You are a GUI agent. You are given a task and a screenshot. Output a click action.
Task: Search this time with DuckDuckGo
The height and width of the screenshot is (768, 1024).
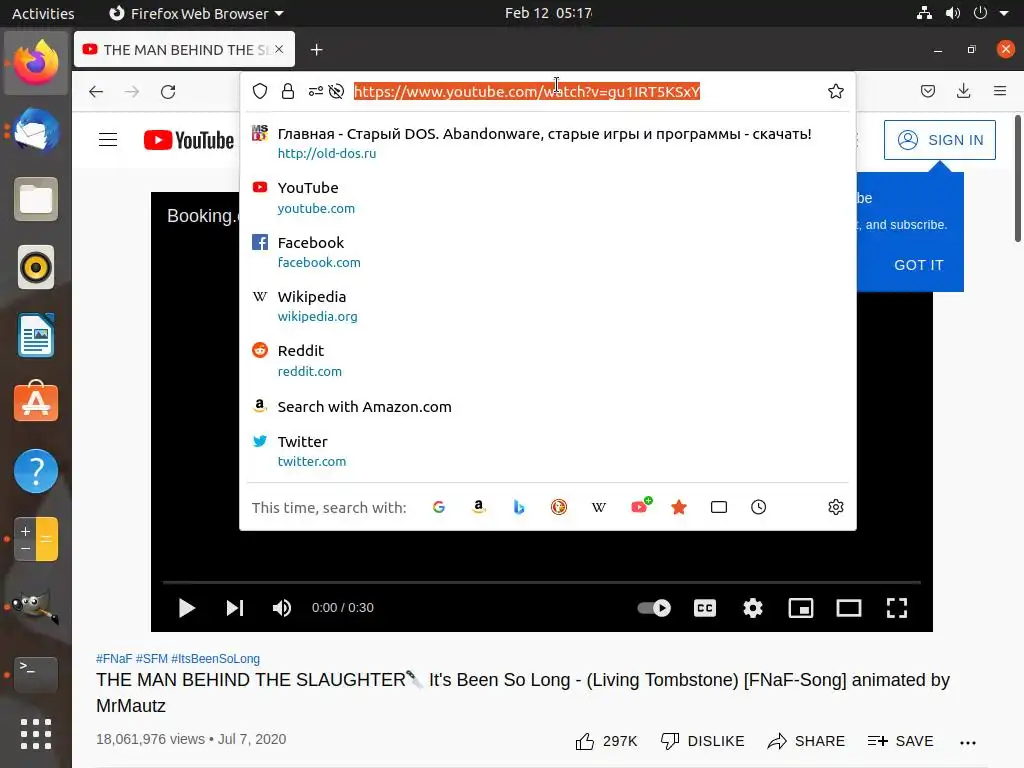(559, 507)
